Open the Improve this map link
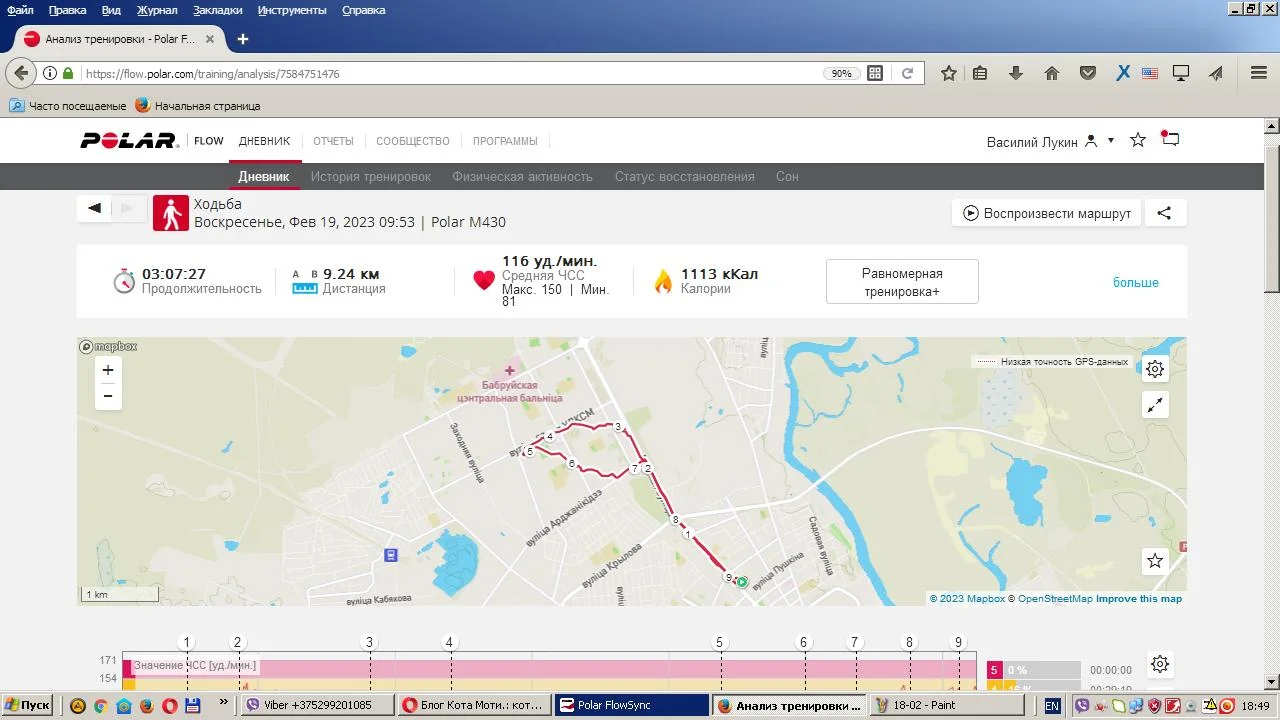 [1139, 599]
